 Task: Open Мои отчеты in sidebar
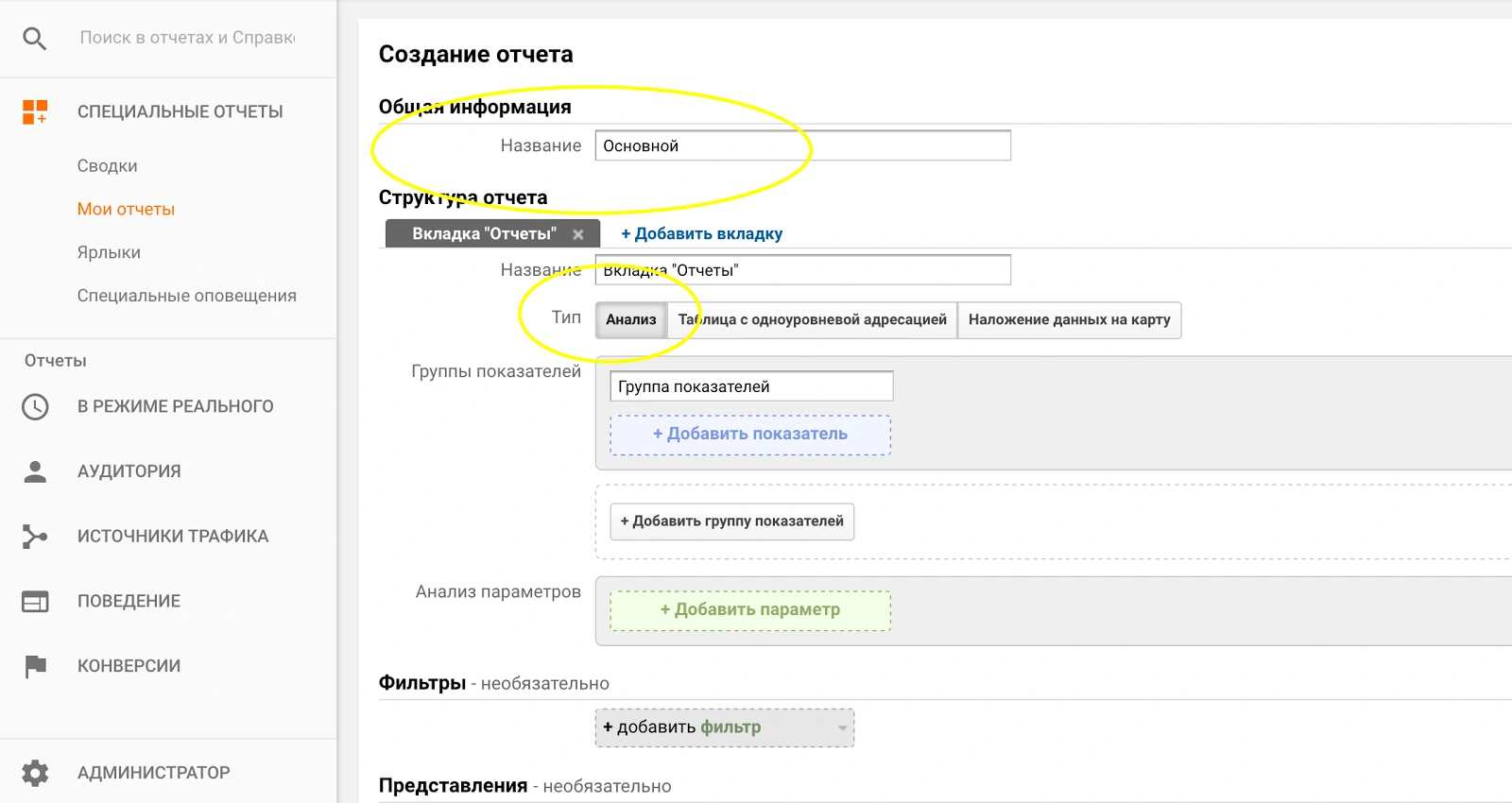126,210
